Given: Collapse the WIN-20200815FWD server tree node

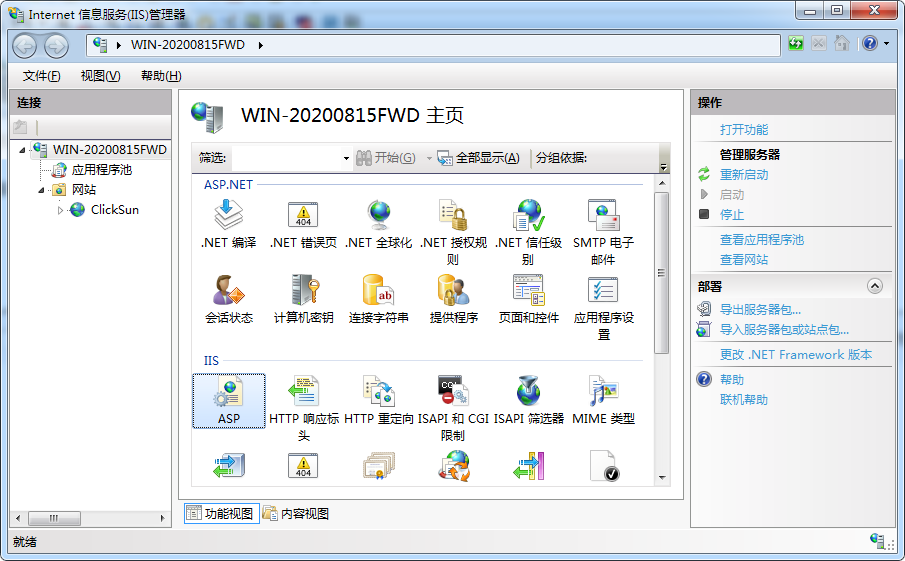Looking at the screenshot, I should [22, 150].
